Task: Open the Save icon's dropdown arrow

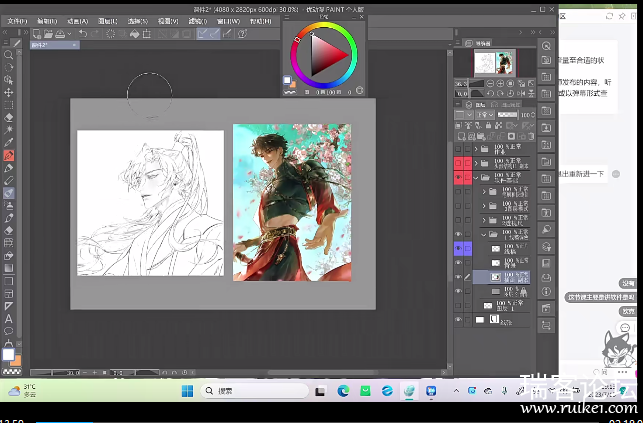Action: pyautogui.click(x=69, y=34)
